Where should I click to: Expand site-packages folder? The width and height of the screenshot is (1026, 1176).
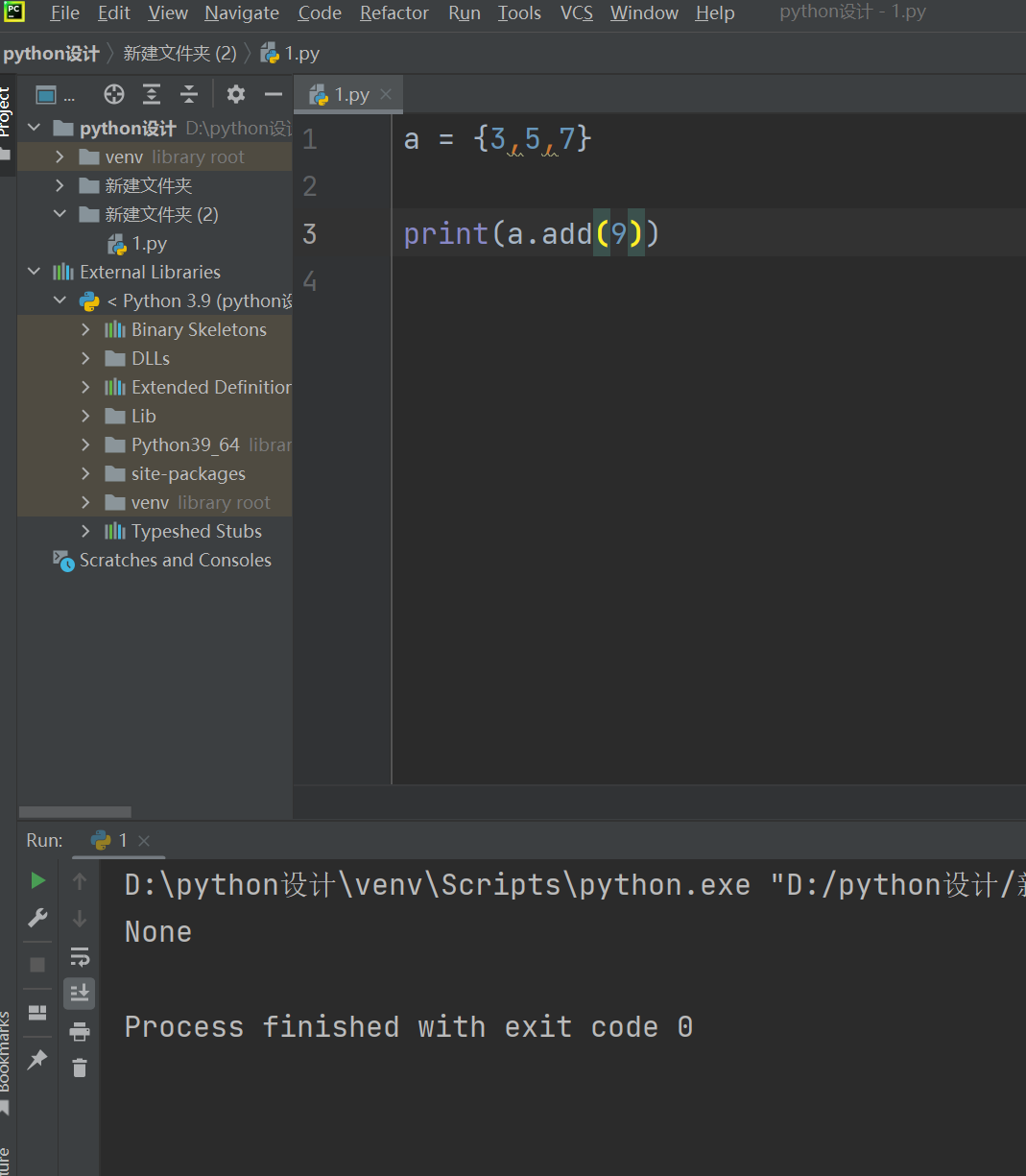86,473
